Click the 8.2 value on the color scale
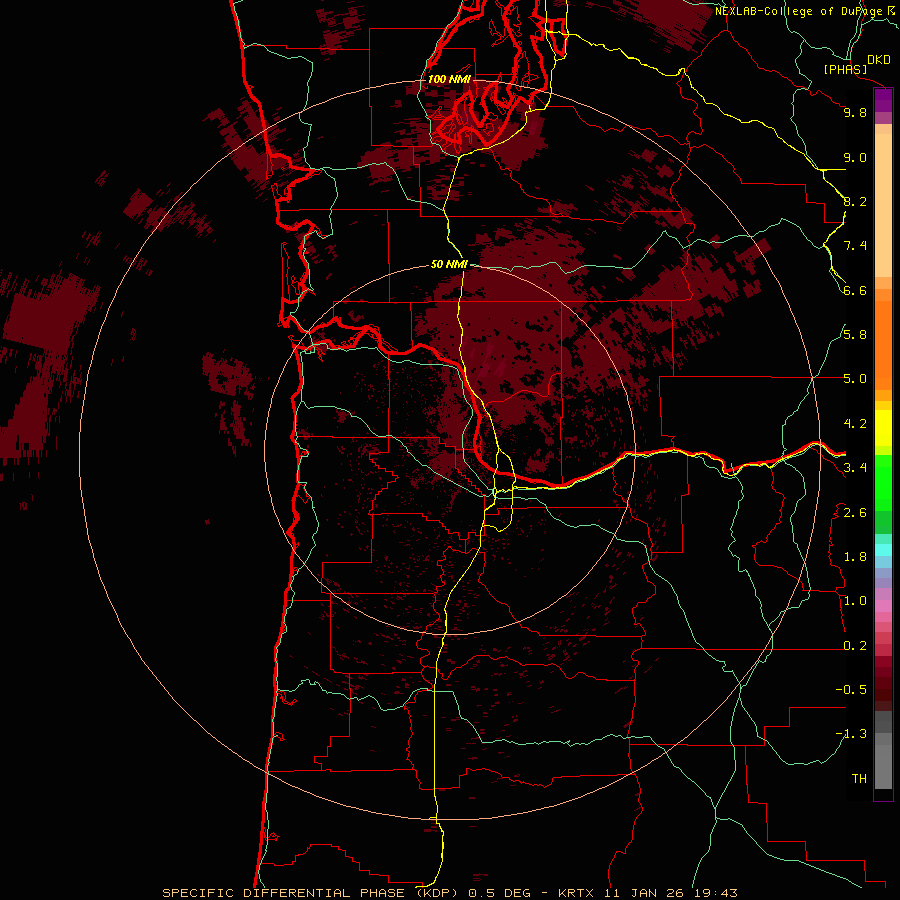 (x=855, y=201)
